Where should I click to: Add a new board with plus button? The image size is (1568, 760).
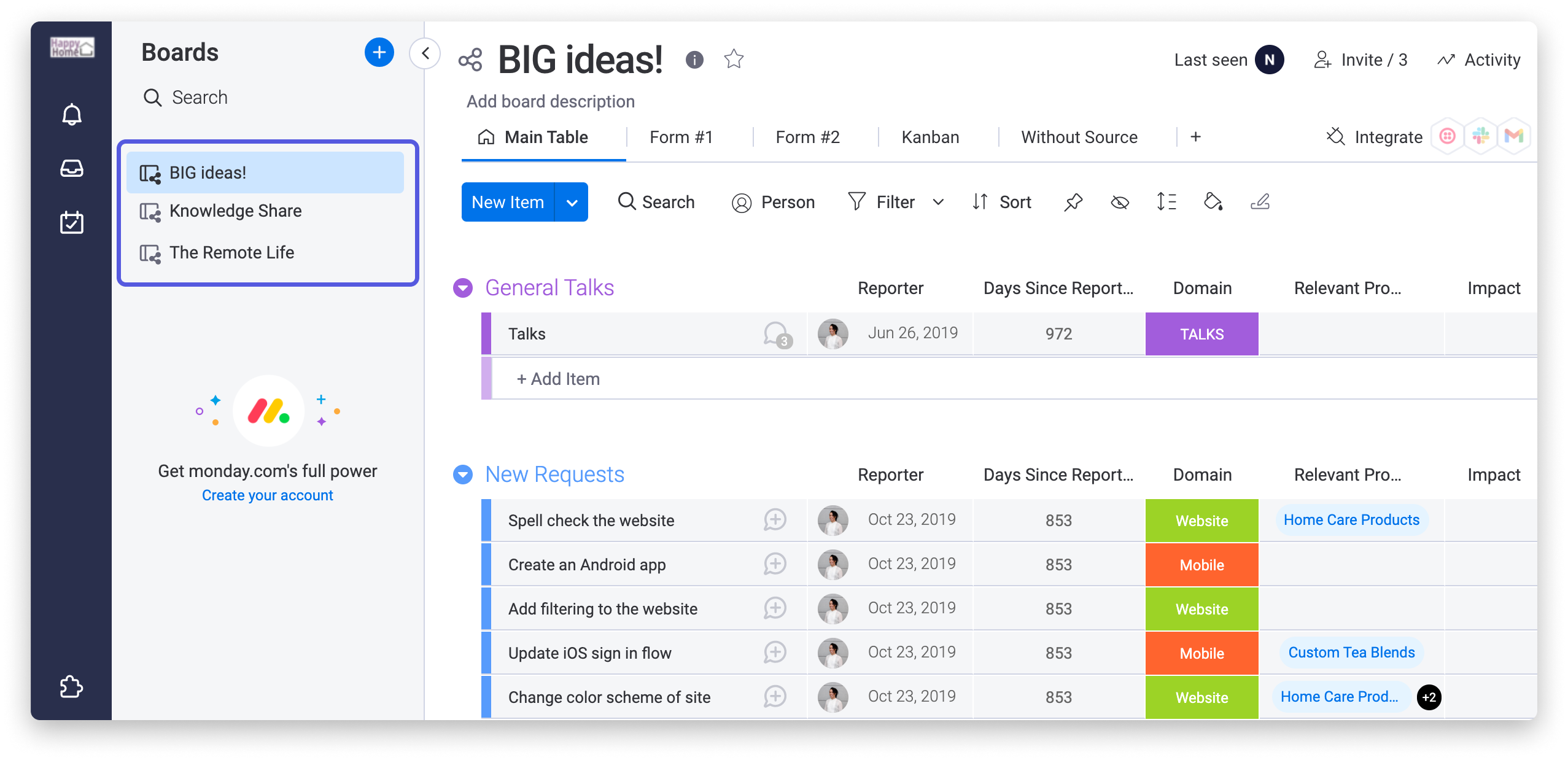[379, 53]
